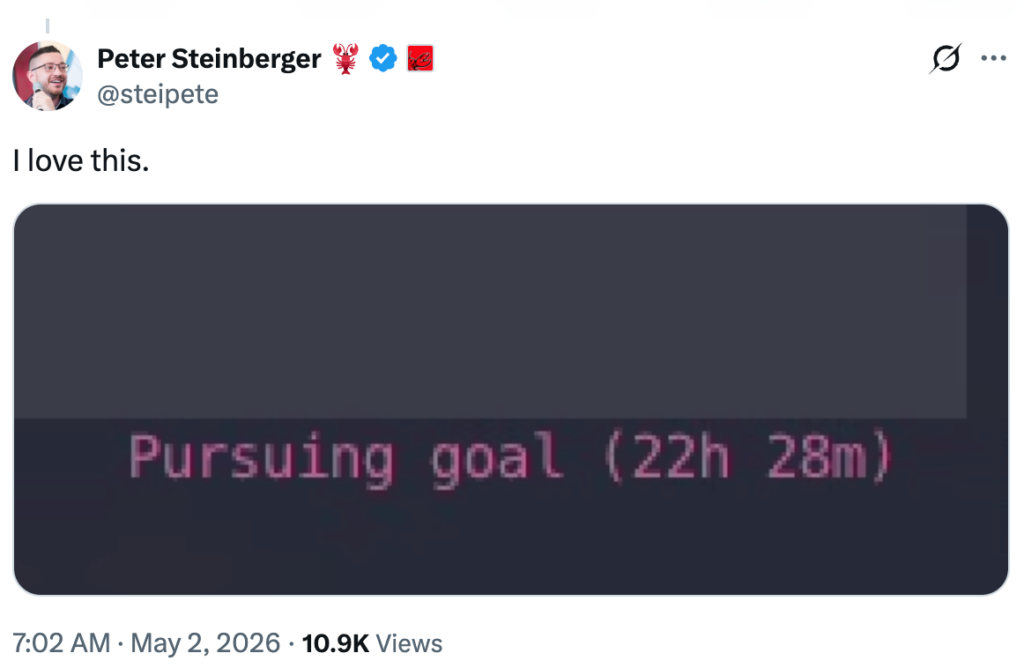Click the dark strip at image's right edge

pyautogui.click(x=987, y=311)
